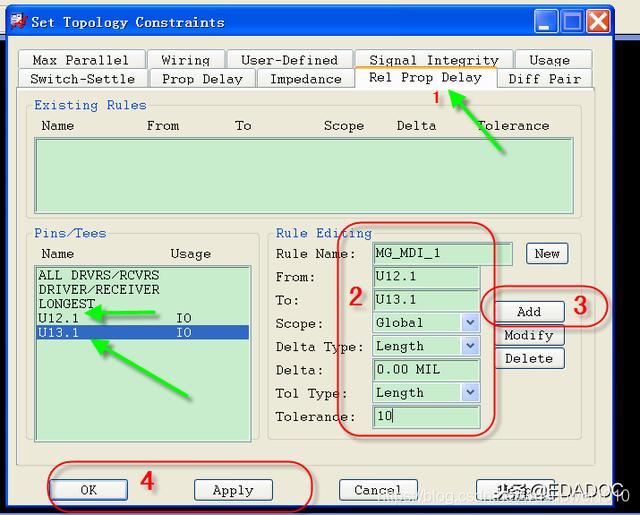The image size is (640, 515).
Task: Click the Rel Prop Delay tab
Action: click(426, 78)
